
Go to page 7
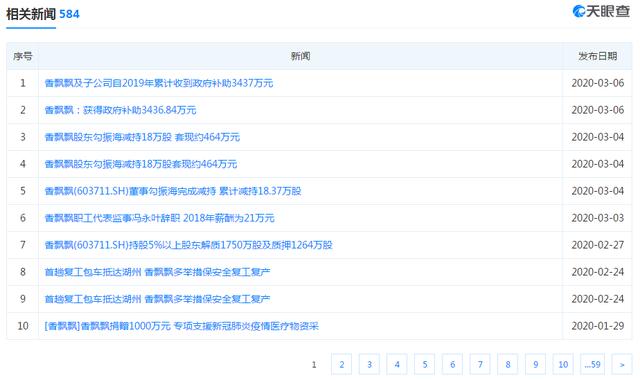[480, 364]
